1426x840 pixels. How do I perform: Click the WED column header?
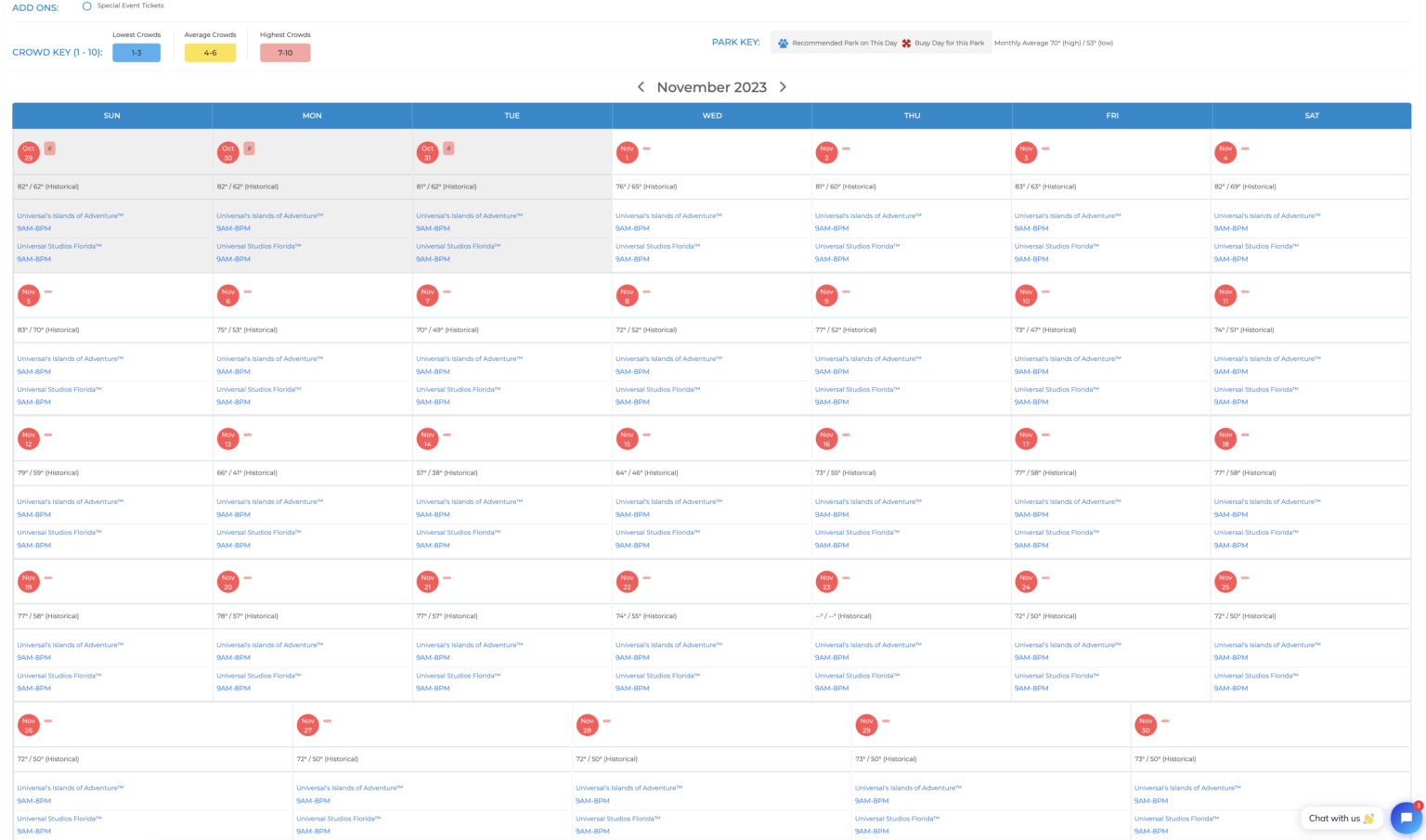point(712,115)
